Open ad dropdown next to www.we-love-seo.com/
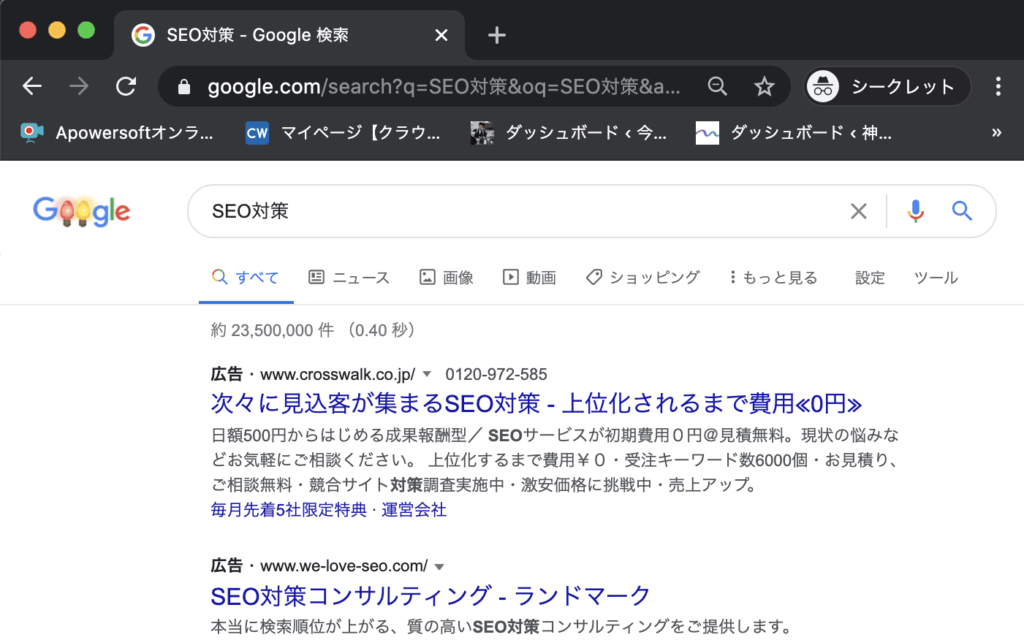The width and height of the screenshot is (1024, 640). 440,566
